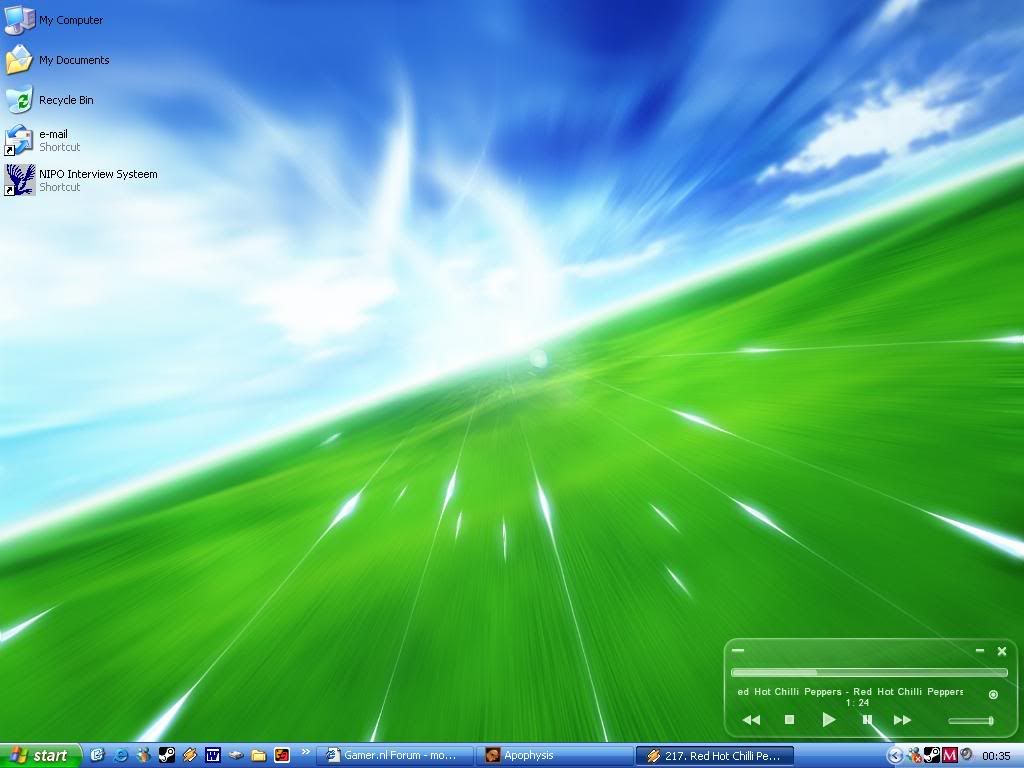Select the Recycle Bin desktop icon
The width and height of the screenshot is (1024, 768).
coord(20,100)
